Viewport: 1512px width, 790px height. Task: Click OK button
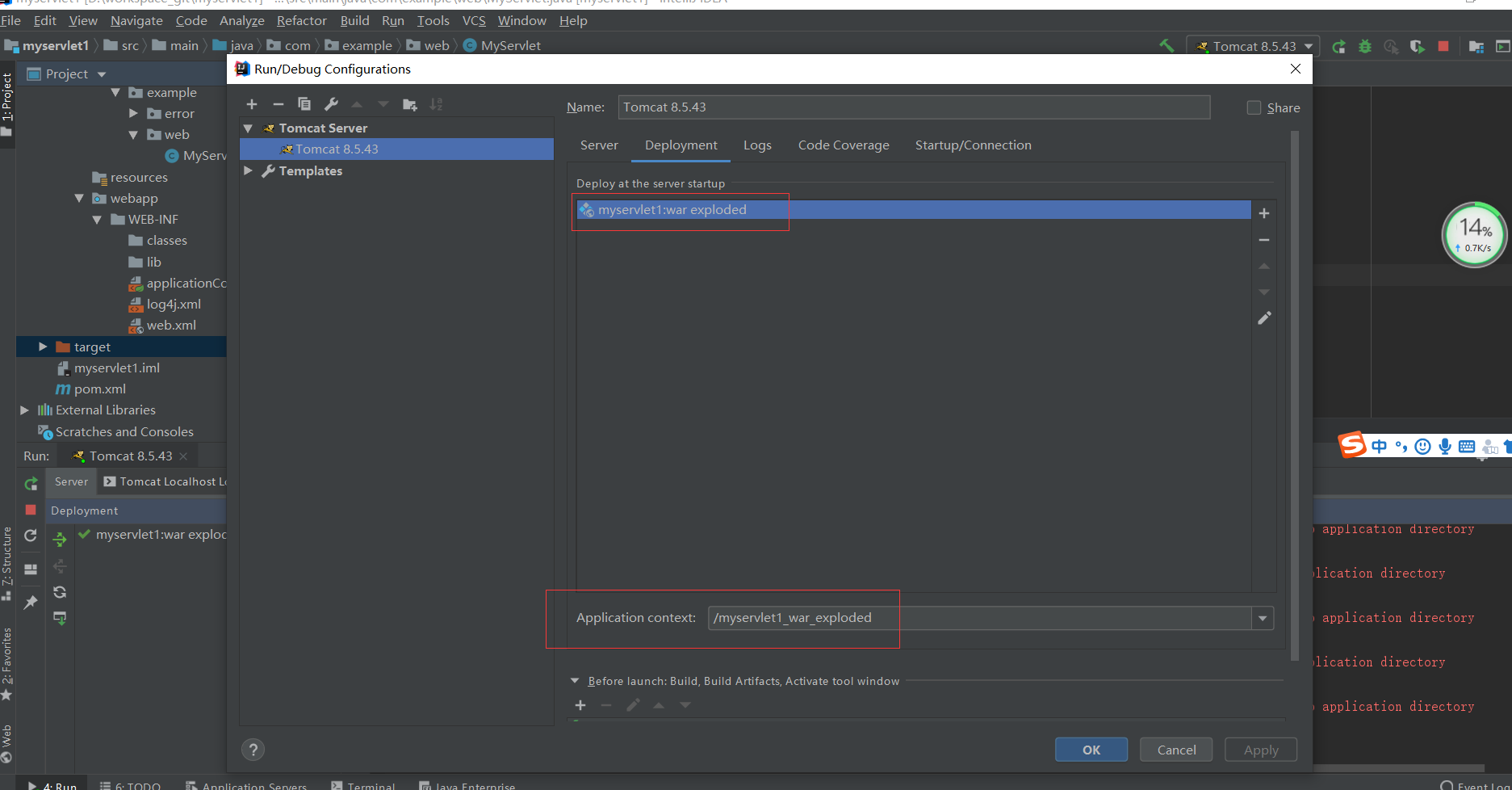pos(1091,750)
